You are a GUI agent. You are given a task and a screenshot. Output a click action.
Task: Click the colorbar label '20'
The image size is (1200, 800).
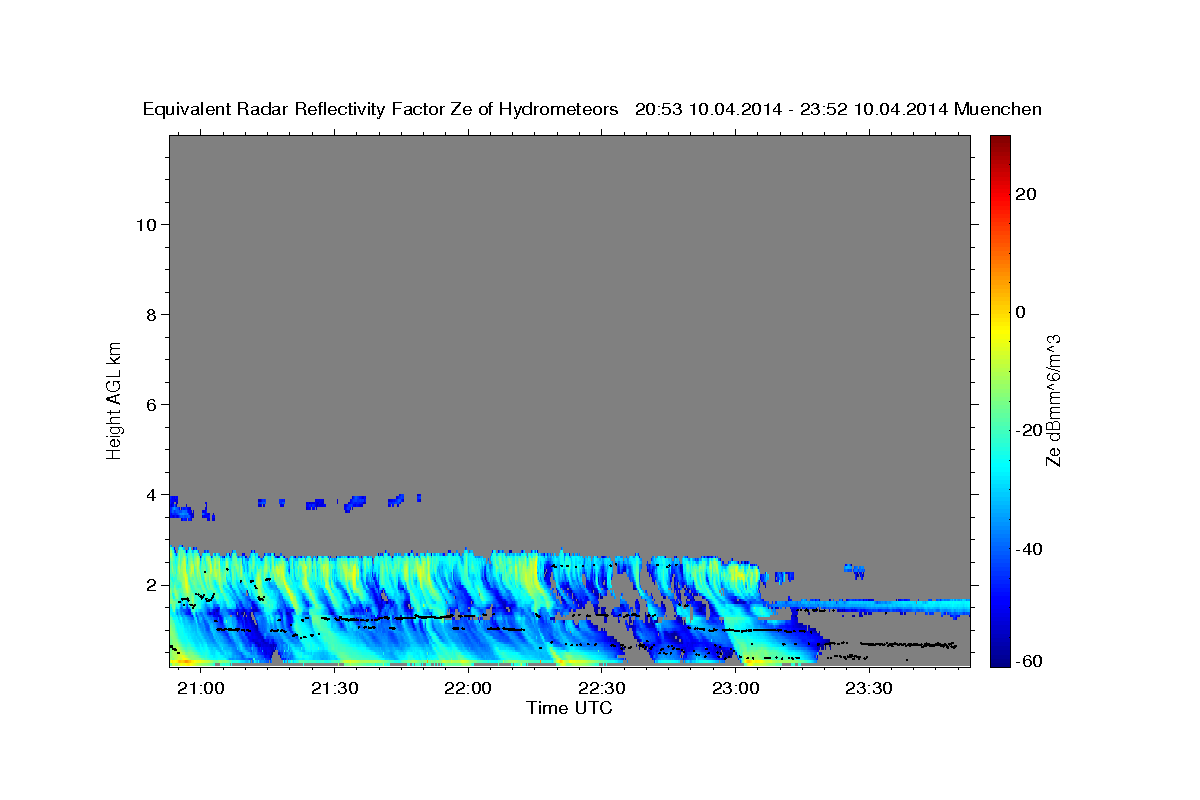[x=1025, y=194]
